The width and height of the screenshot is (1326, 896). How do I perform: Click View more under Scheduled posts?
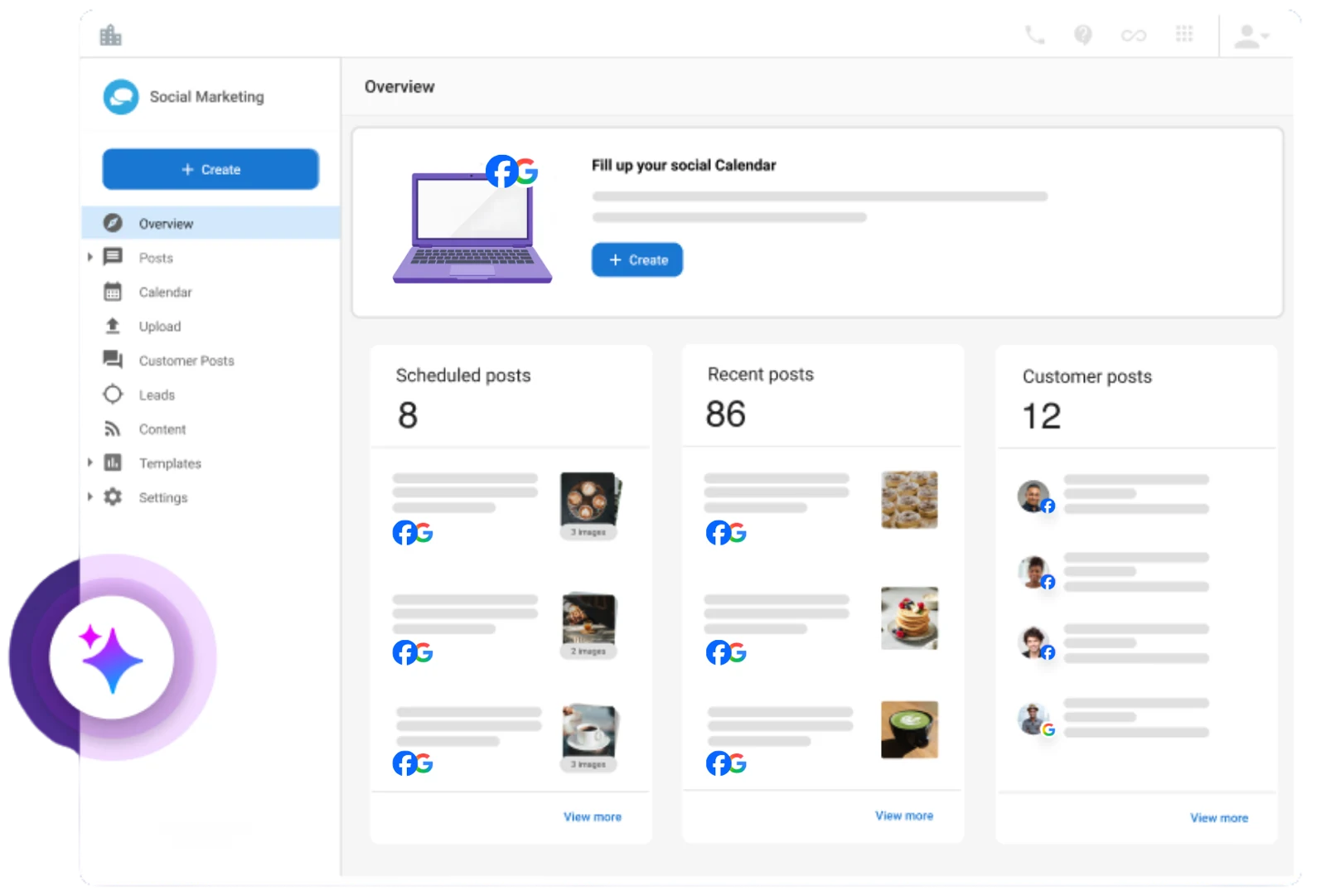coord(593,816)
